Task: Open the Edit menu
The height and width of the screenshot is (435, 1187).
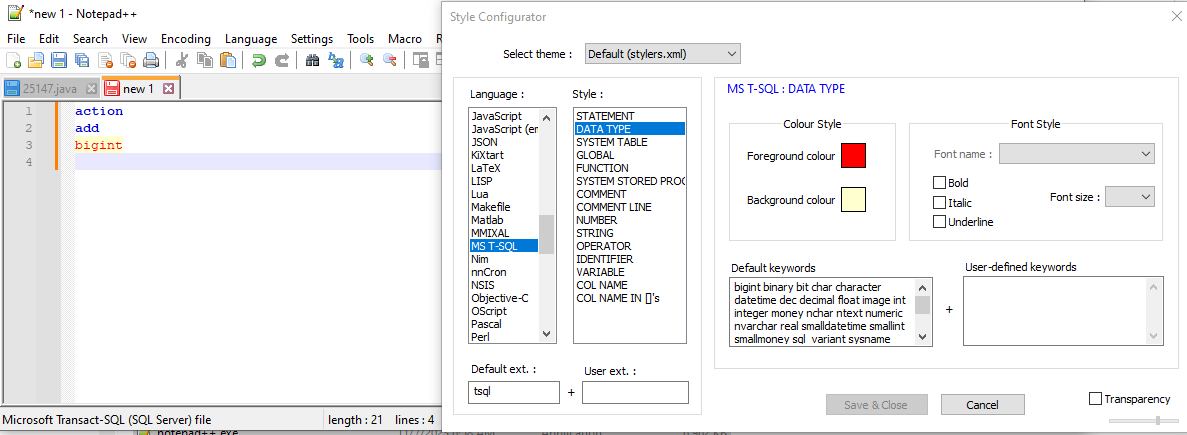Action: [49, 39]
